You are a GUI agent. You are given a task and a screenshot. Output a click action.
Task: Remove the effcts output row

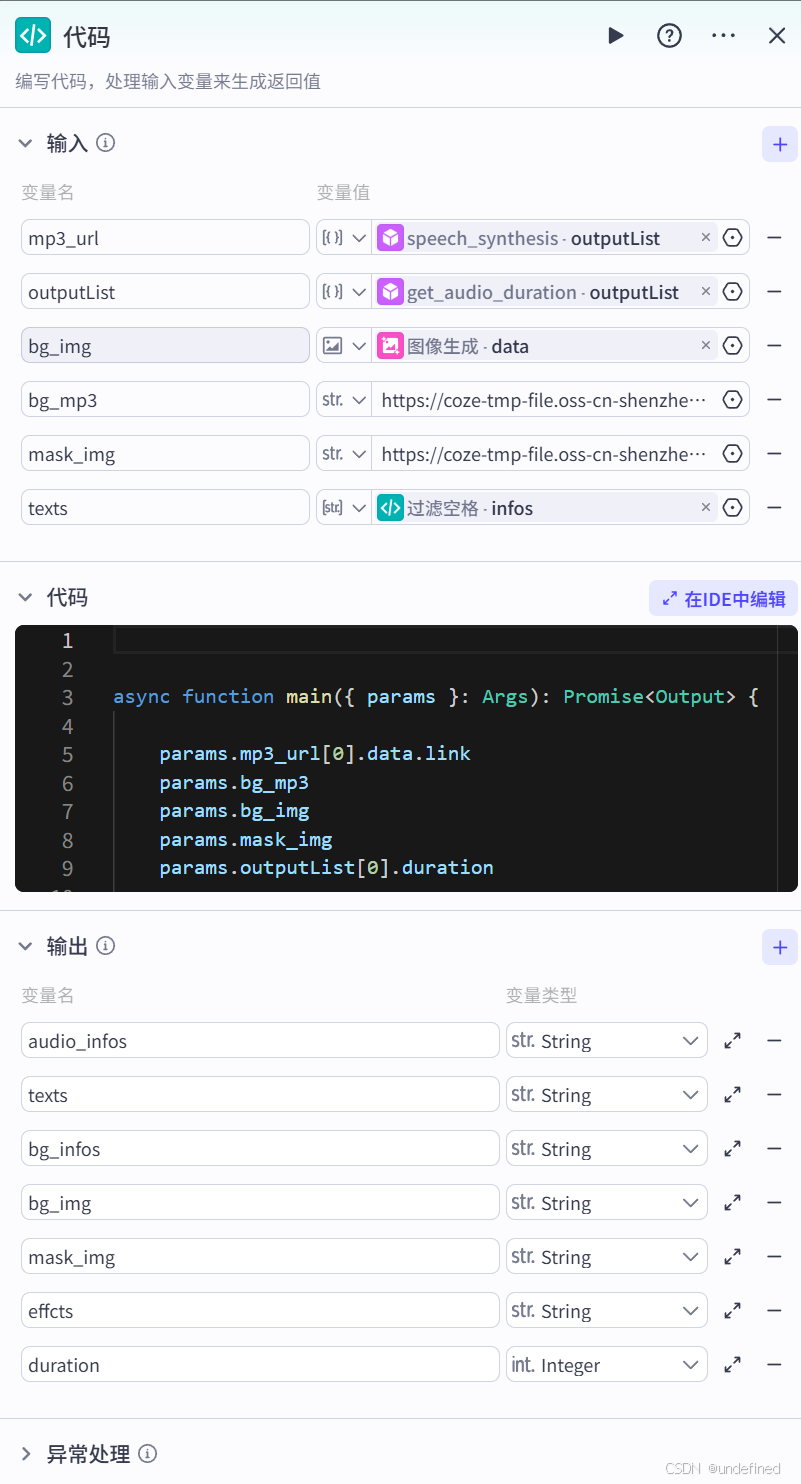(774, 1310)
